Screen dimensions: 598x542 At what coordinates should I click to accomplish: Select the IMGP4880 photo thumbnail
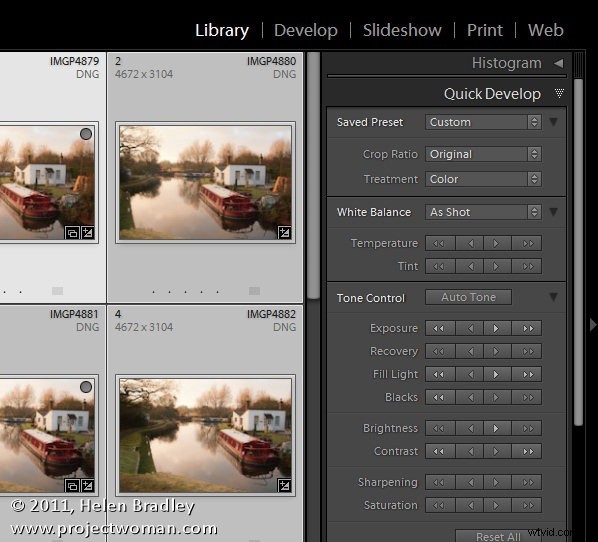coord(206,182)
